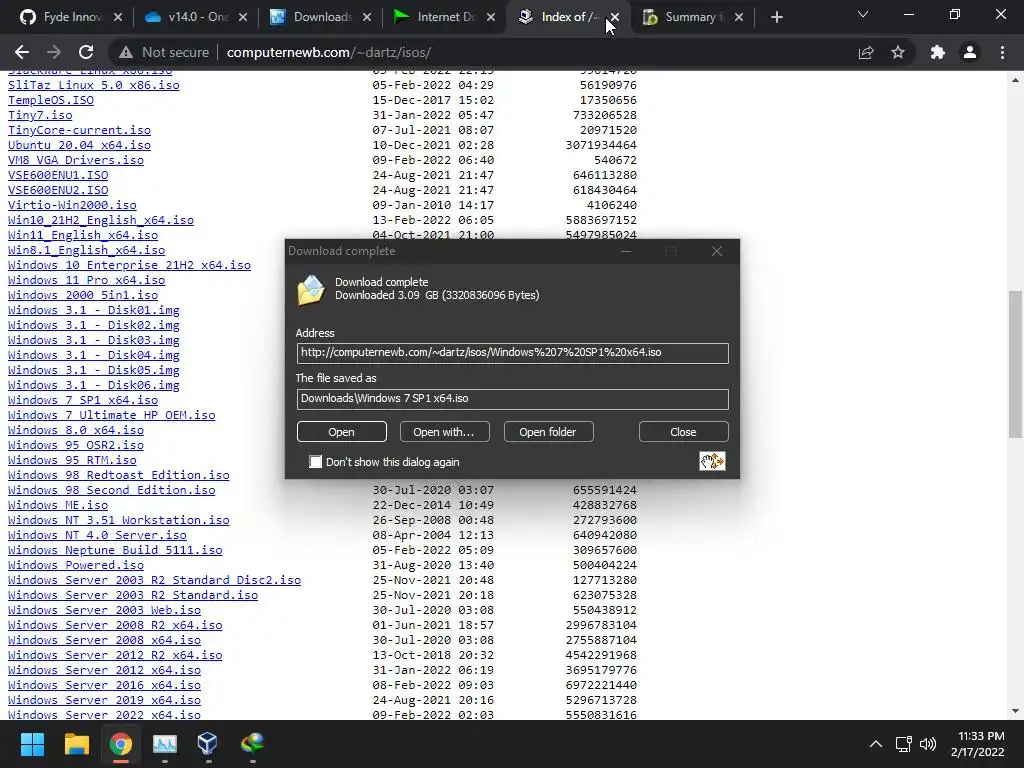Open a new tab with plus button
The width and height of the screenshot is (1024, 768).
click(x=776, y=17)
